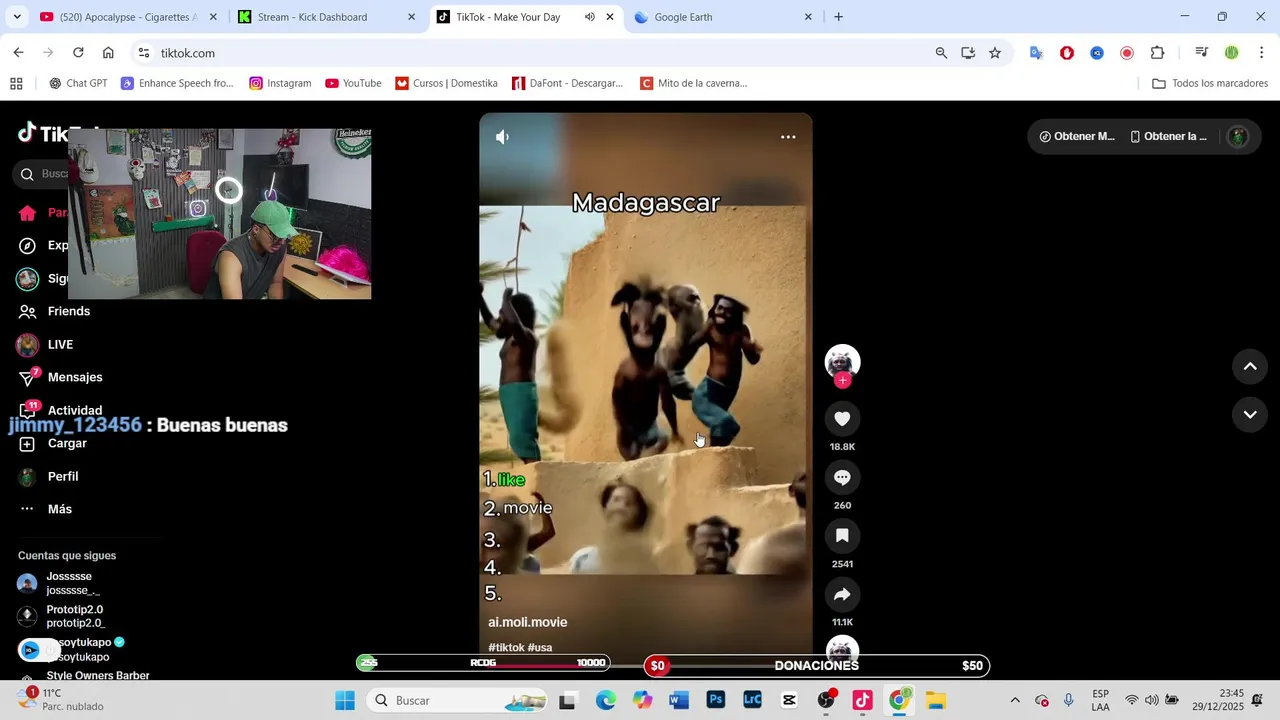
Task: Open the taskbar volume control
Action: pyautogui.click(x=1152, y=701)
